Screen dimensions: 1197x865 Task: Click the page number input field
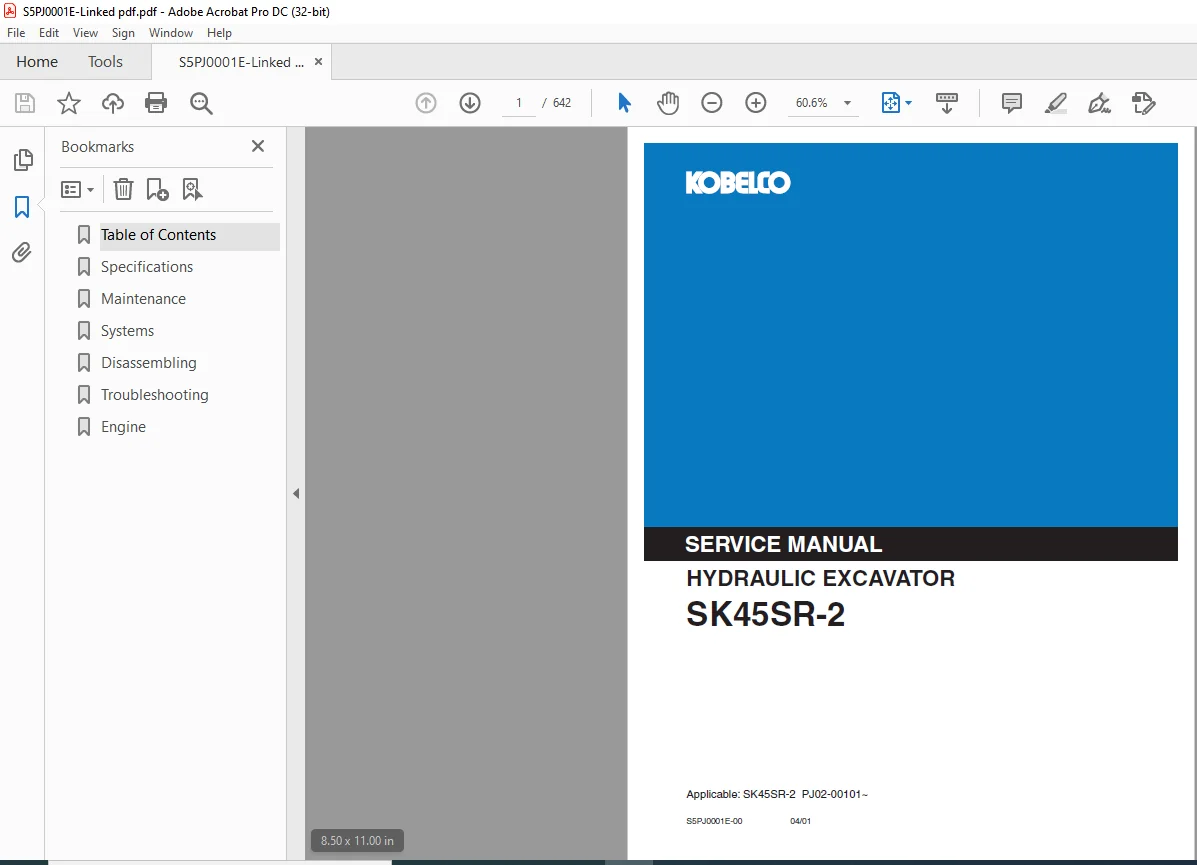(x=519, y=103)
